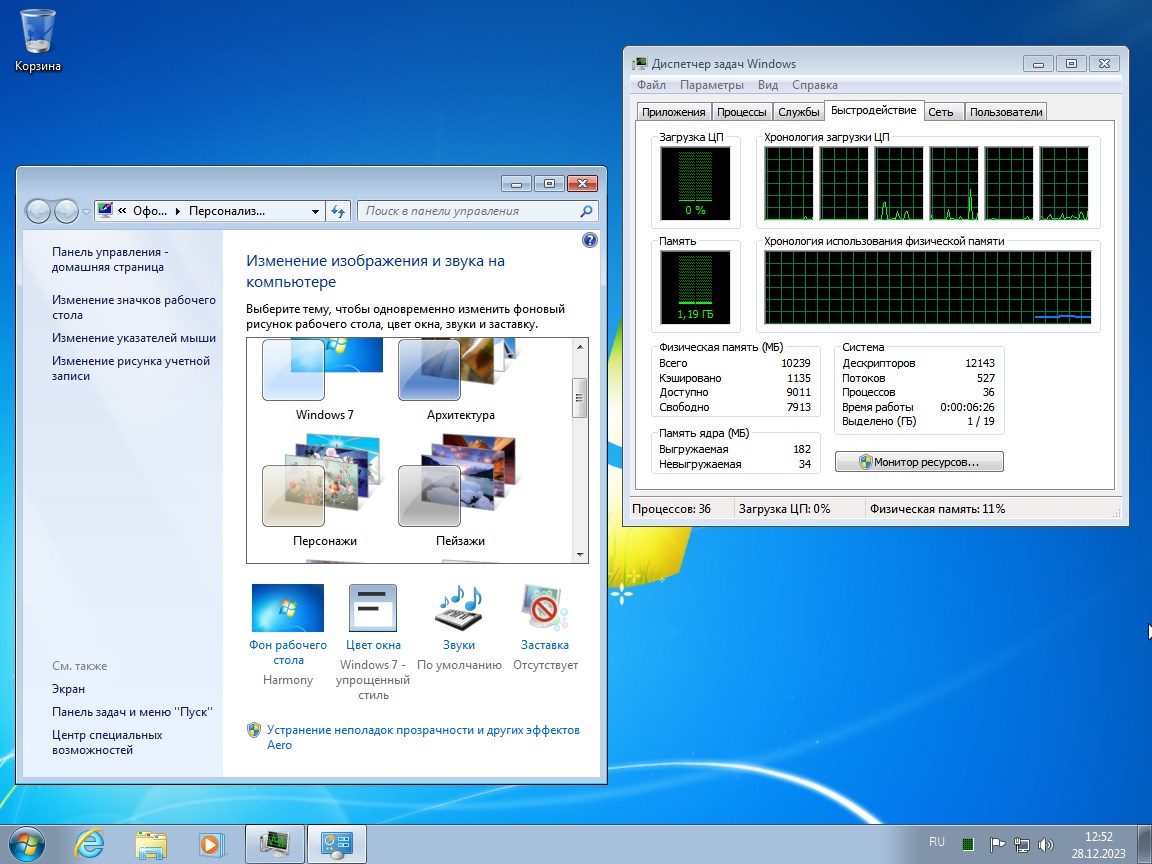Click the volume speaker icon in tray
1152x864 pixels.
pos(1047,843)
